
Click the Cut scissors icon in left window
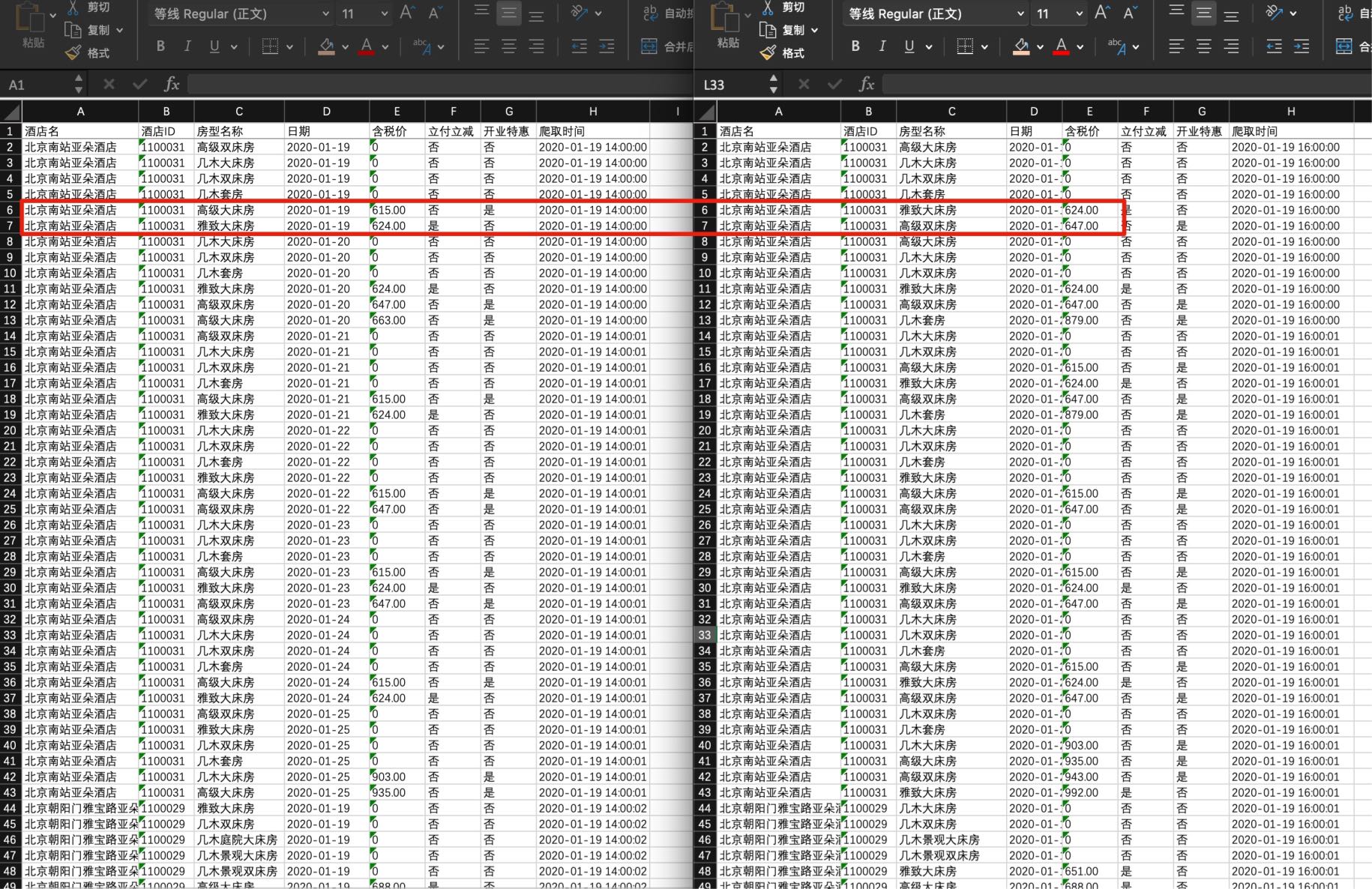73,7
